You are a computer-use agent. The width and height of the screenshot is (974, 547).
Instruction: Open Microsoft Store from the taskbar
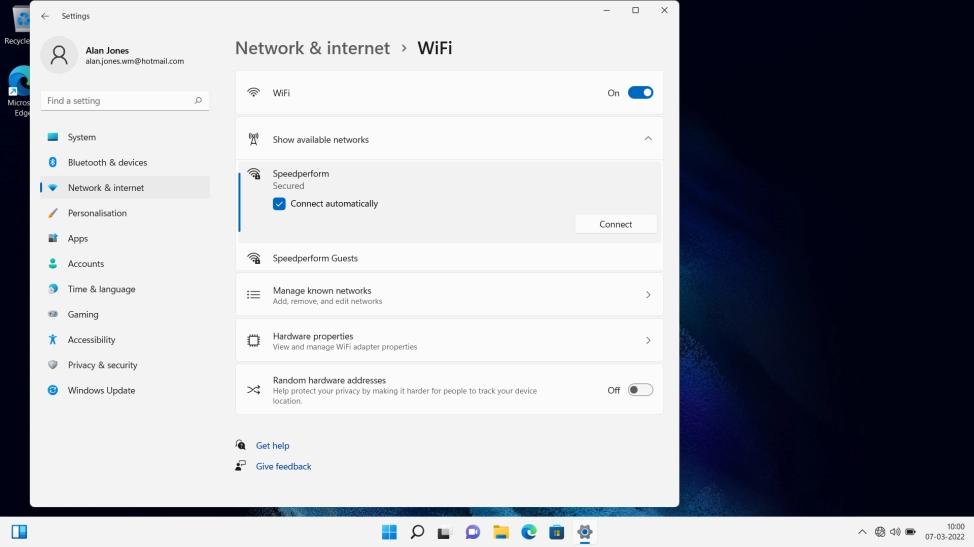557,532
